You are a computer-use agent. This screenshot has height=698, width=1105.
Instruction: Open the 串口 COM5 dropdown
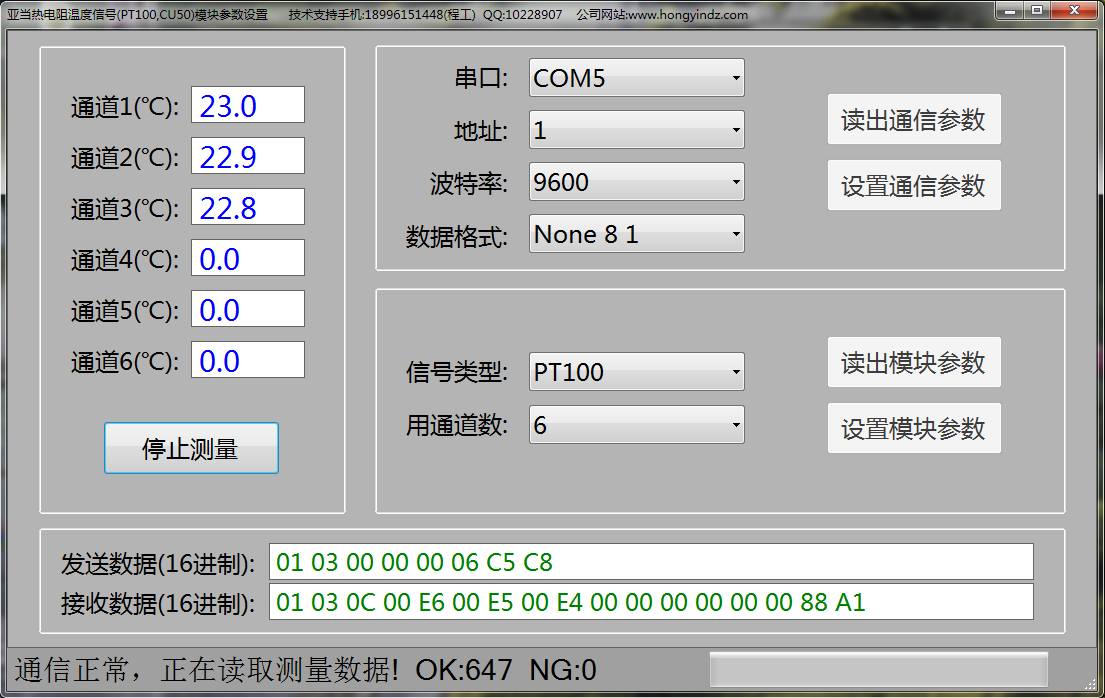[636, 78]
